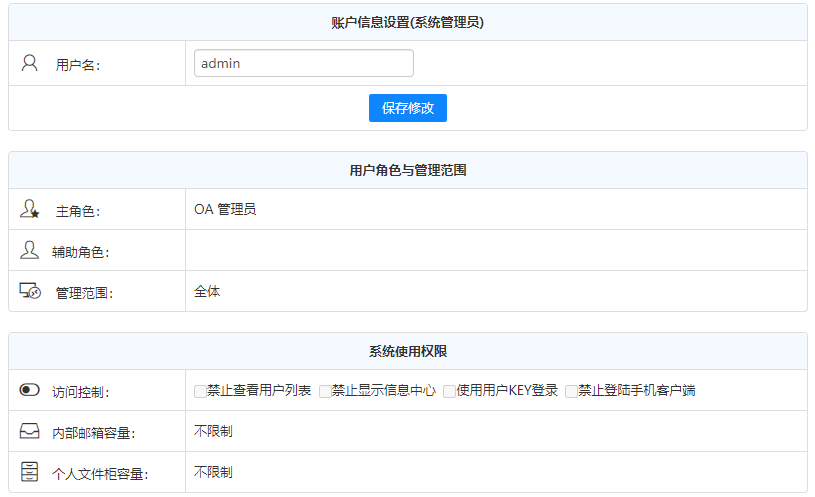Click the switch icon next to 访问控制
815x497 pixels.
(x=30, y=390)
